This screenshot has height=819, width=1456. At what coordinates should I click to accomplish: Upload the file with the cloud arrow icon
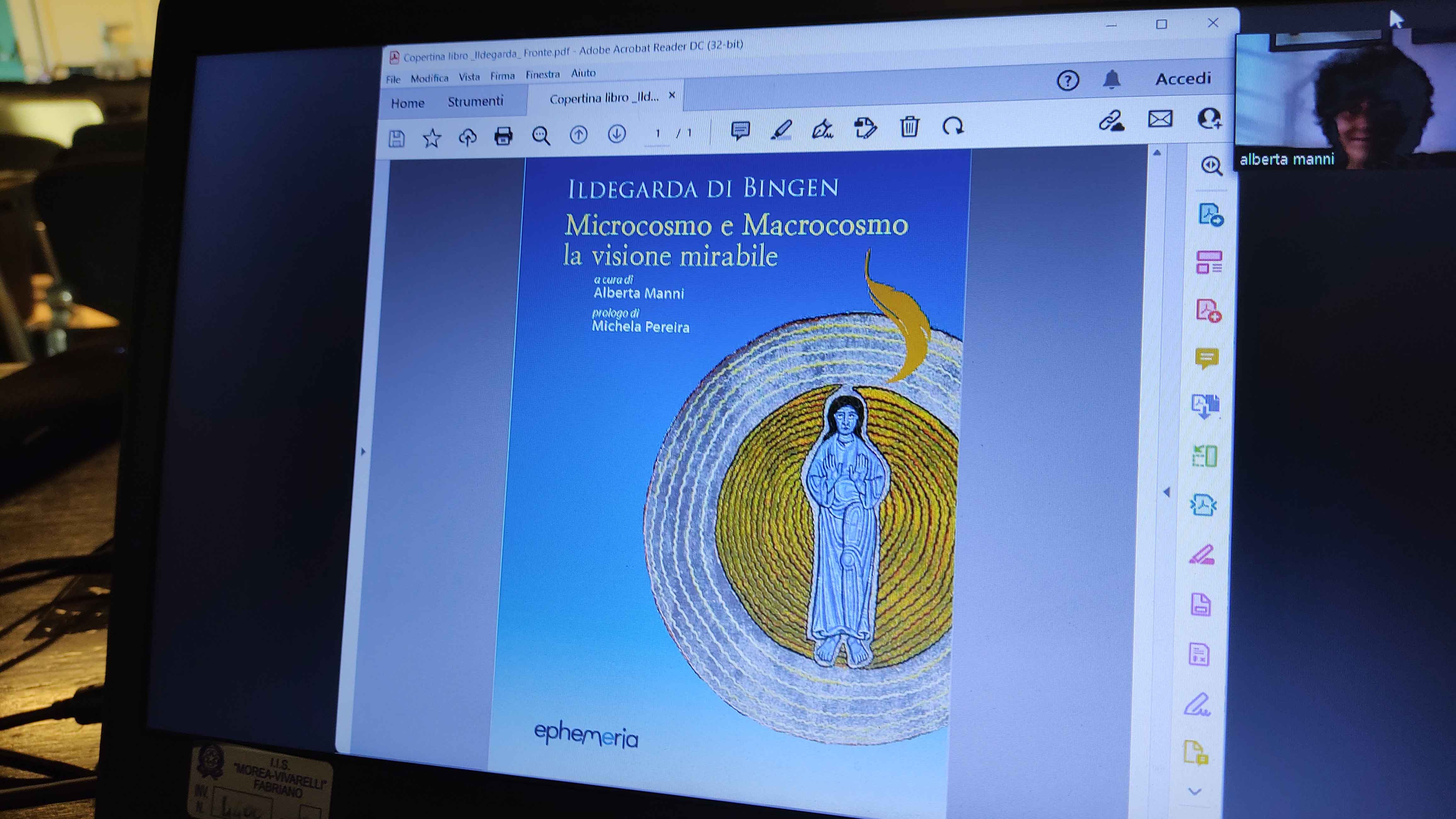467,137
